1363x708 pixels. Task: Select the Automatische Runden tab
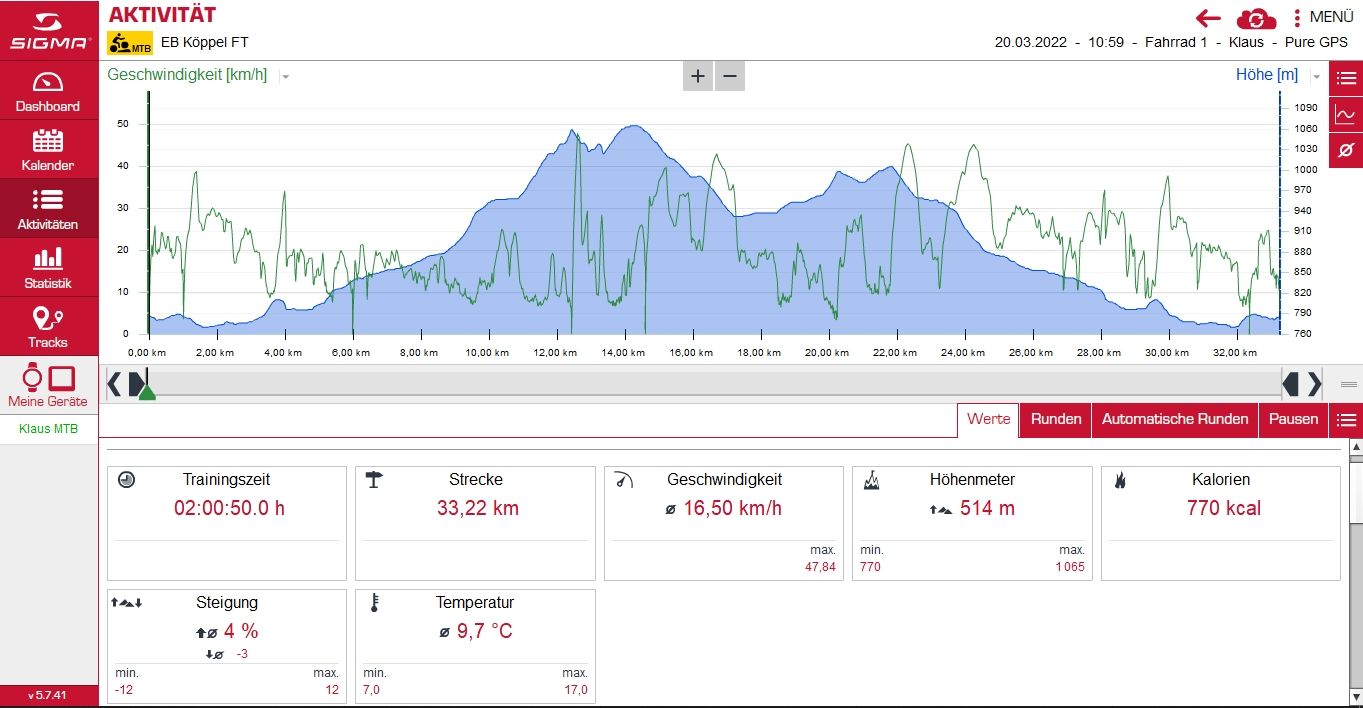1174,419
